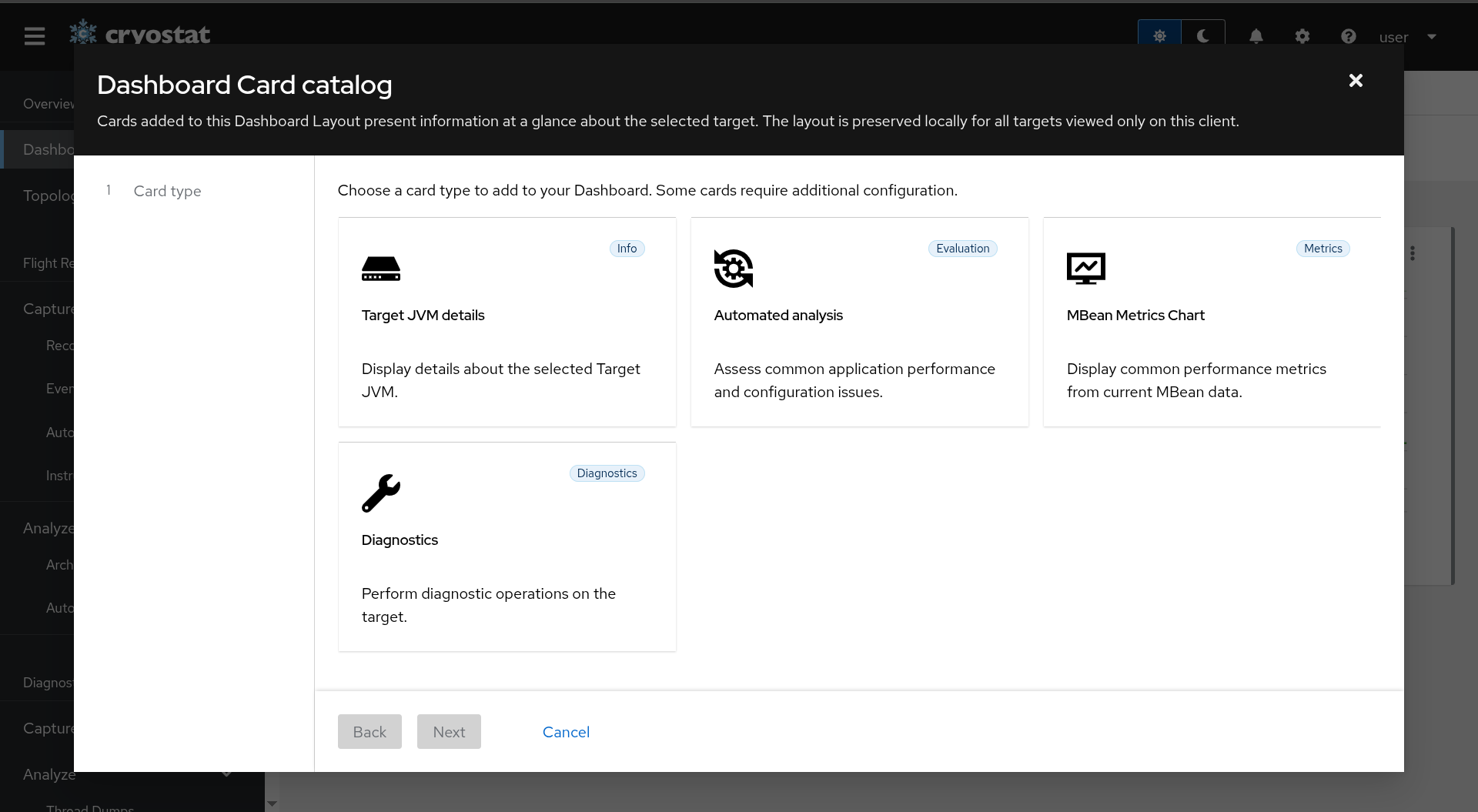Click the MBean Metrics Chart monitor icon
The height and width of the screenshot is (812, 1478).
coord(1085,269)
